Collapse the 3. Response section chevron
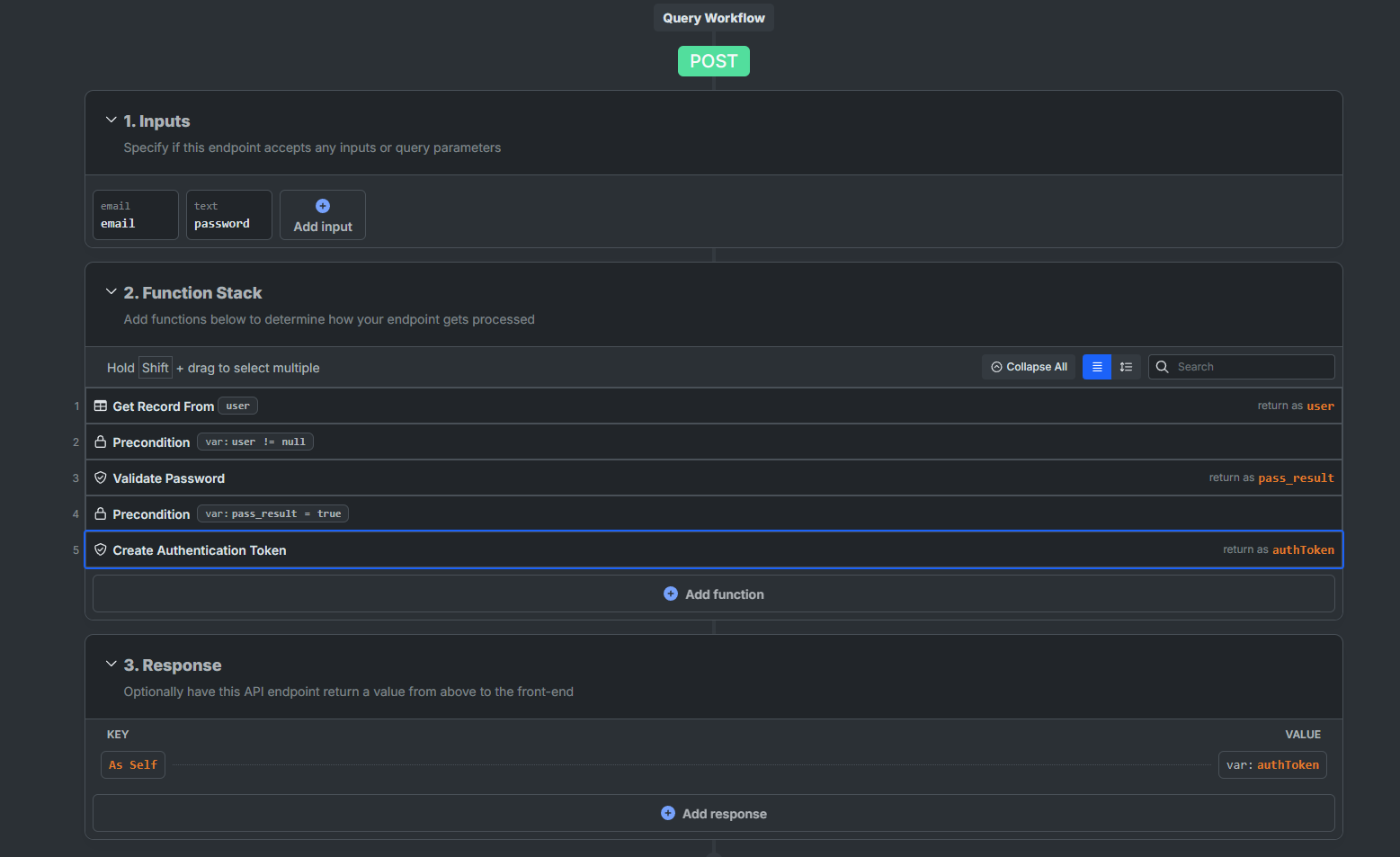Screen dimensions: 1400x857 coord(111,664)
